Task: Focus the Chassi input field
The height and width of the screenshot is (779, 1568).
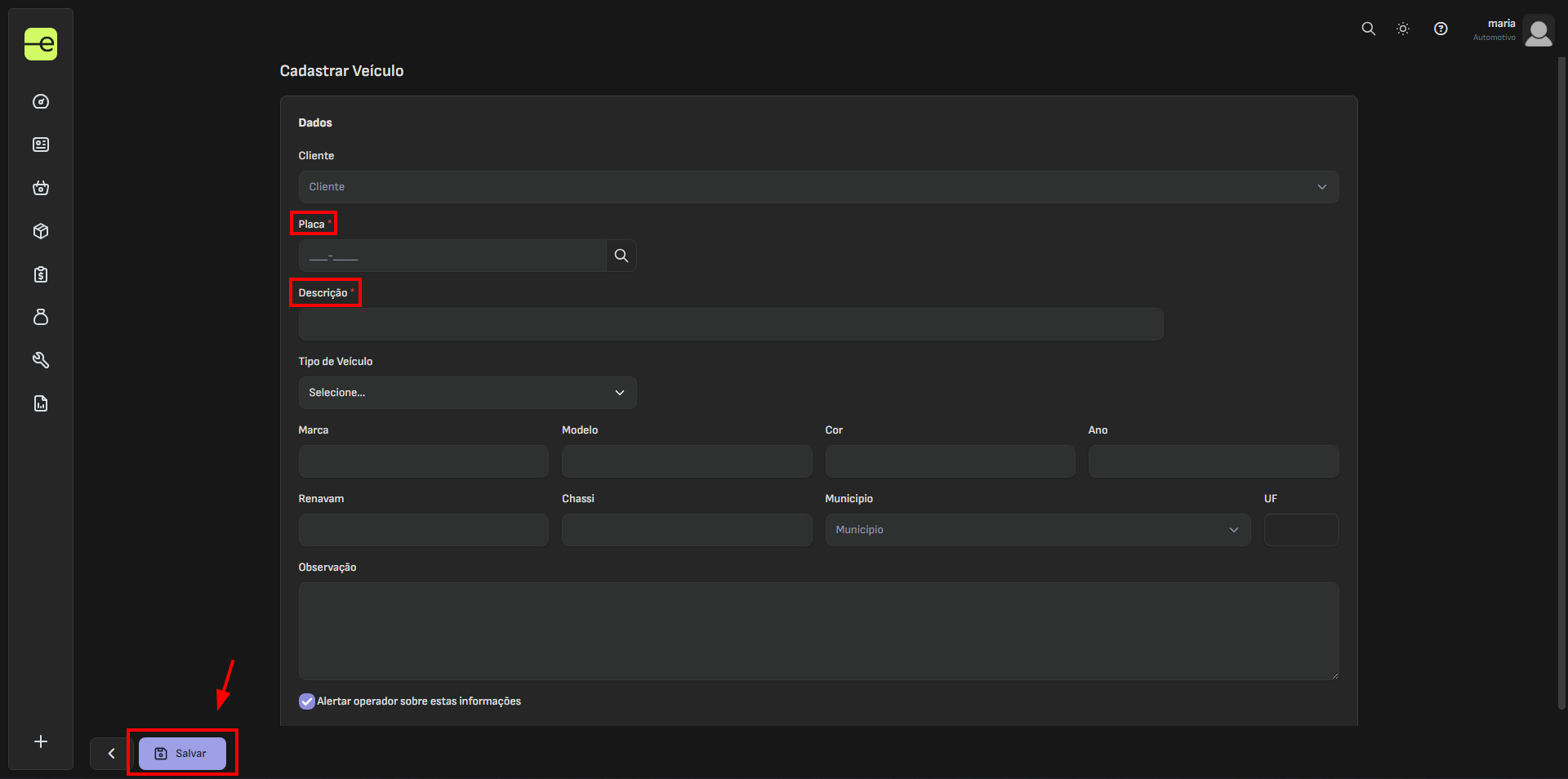Action: (x=687, y=530)
